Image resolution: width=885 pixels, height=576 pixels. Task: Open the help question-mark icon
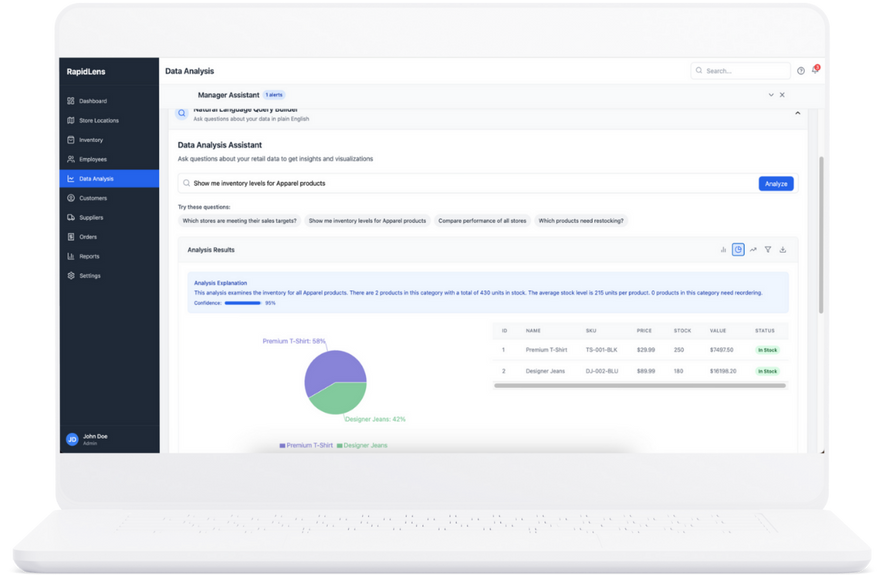point(800,71)
